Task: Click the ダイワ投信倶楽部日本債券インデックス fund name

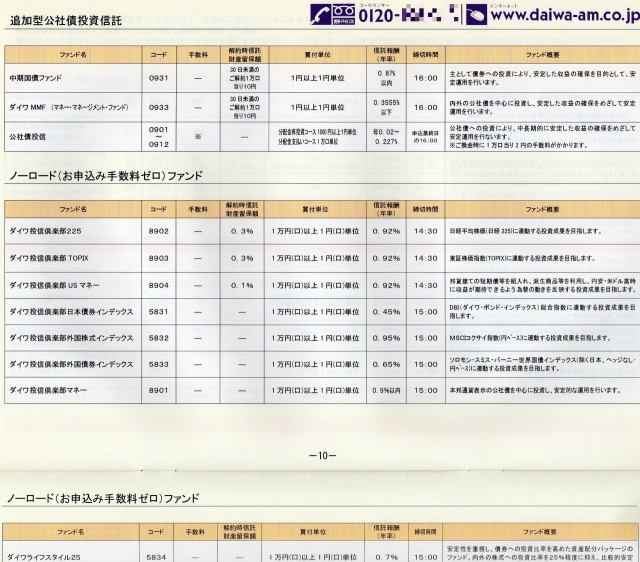Action: pos(71,312)
